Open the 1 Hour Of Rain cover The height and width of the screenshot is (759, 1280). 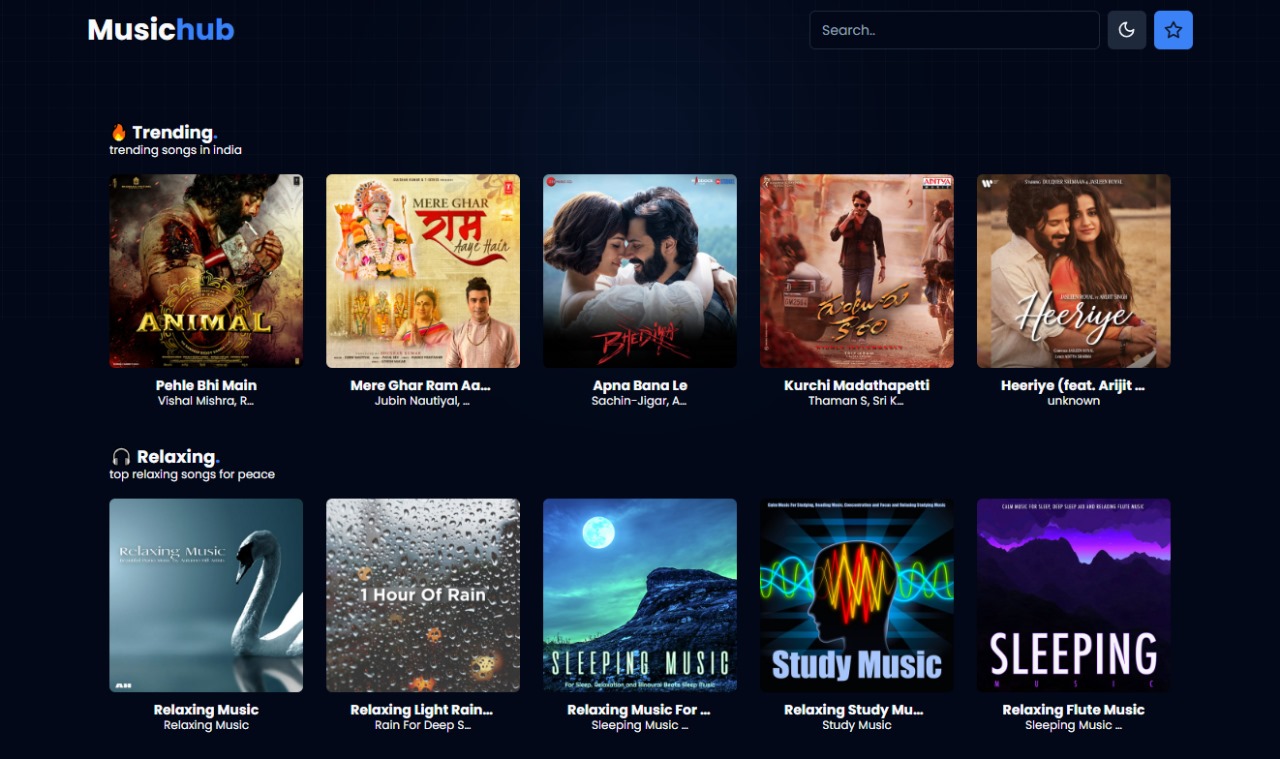[x=423, y=595]
